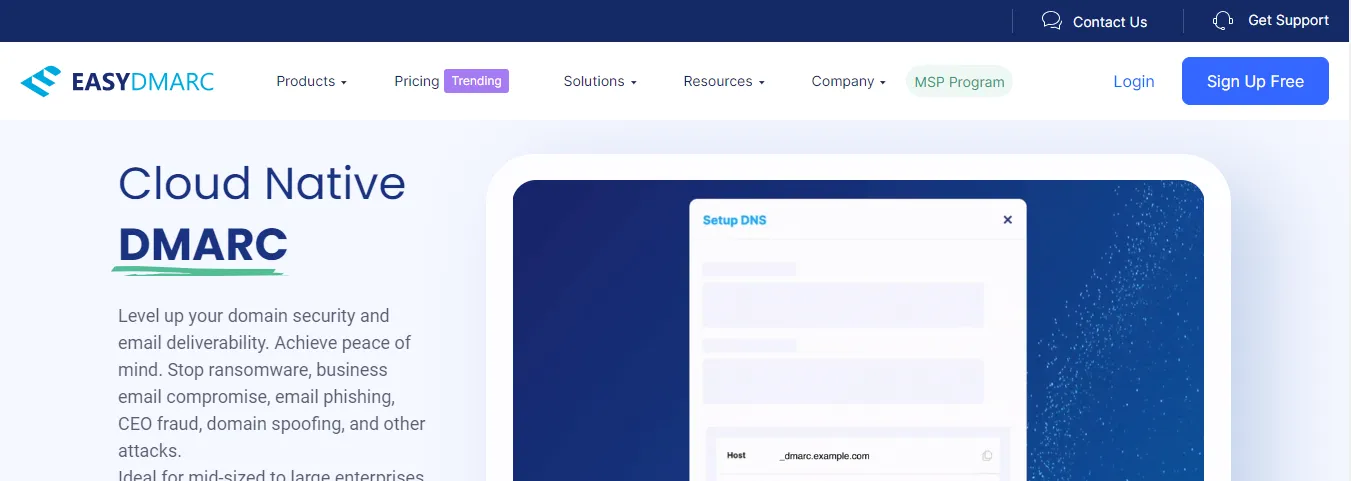Screen dimensions: 1351x481
Task: Close the Setup DNS dialog
Action: 1007,220
